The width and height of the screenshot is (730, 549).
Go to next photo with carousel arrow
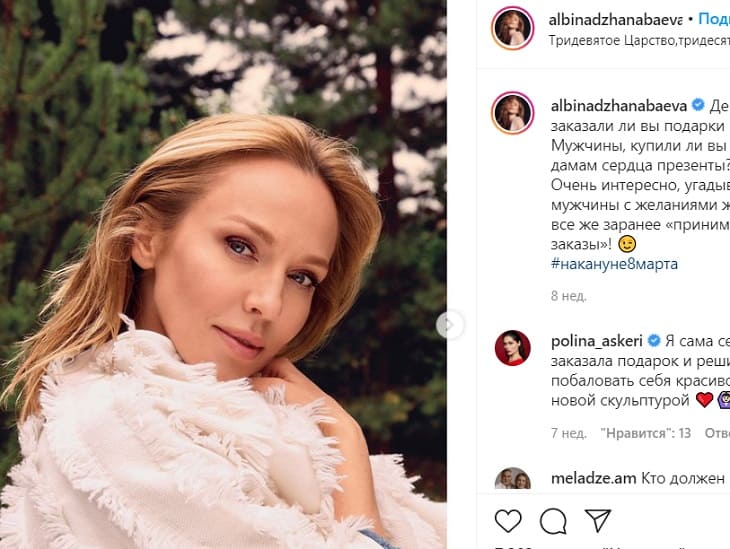[x=450, y=324]
